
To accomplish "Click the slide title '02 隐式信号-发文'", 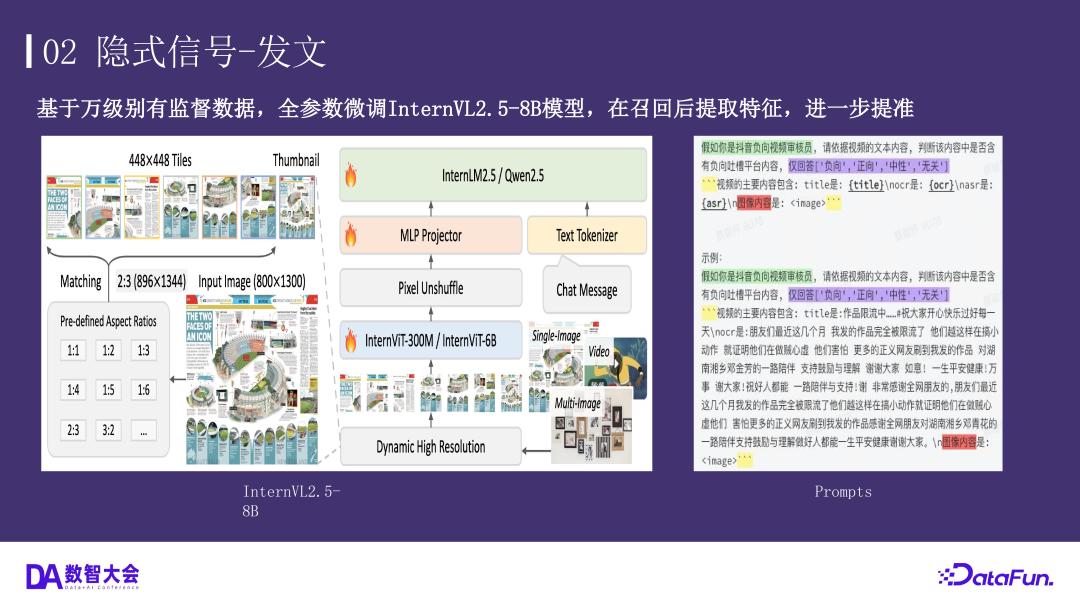I will pyautogui.click(x=184, y=52).
